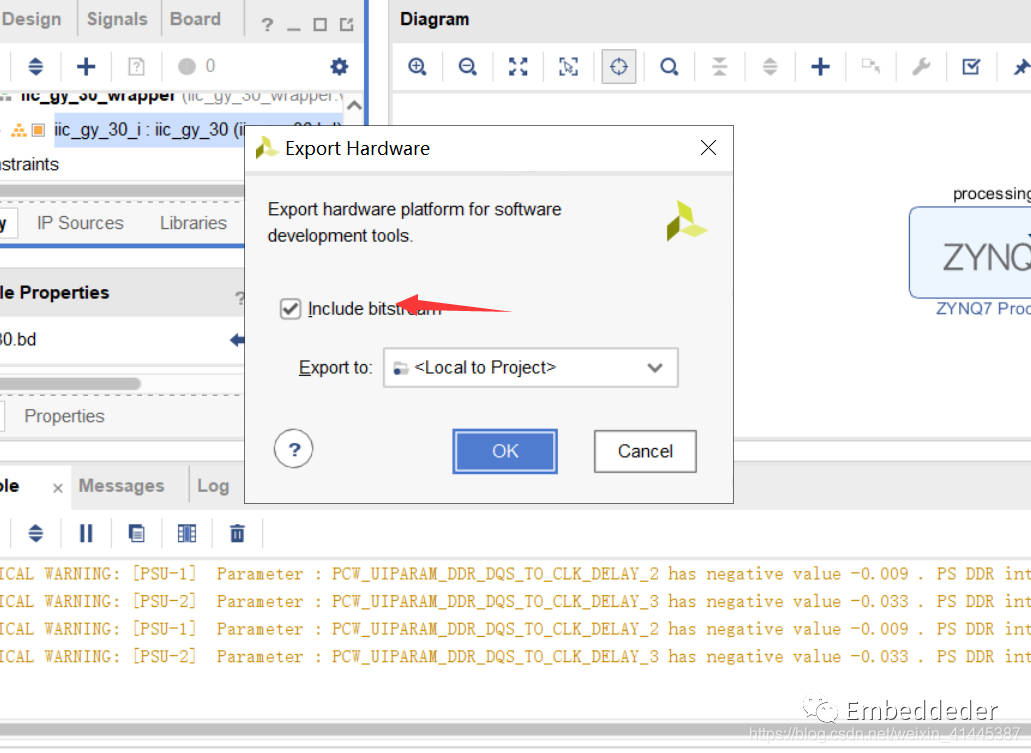1031x753 pixels.
Task: Open the Export to location dropdown
Action: (x=530, y=368)
